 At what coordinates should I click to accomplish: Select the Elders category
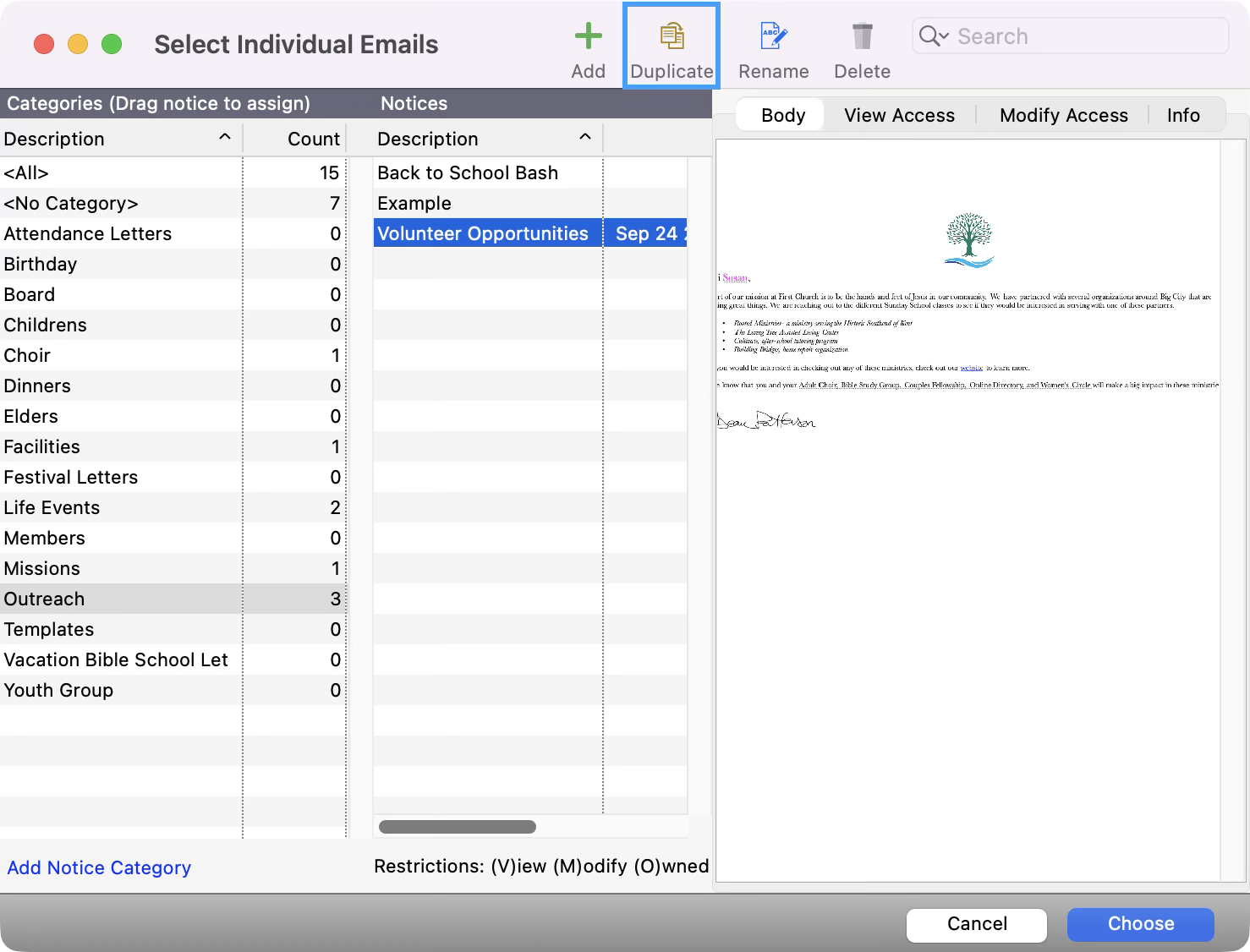(173, 416)
